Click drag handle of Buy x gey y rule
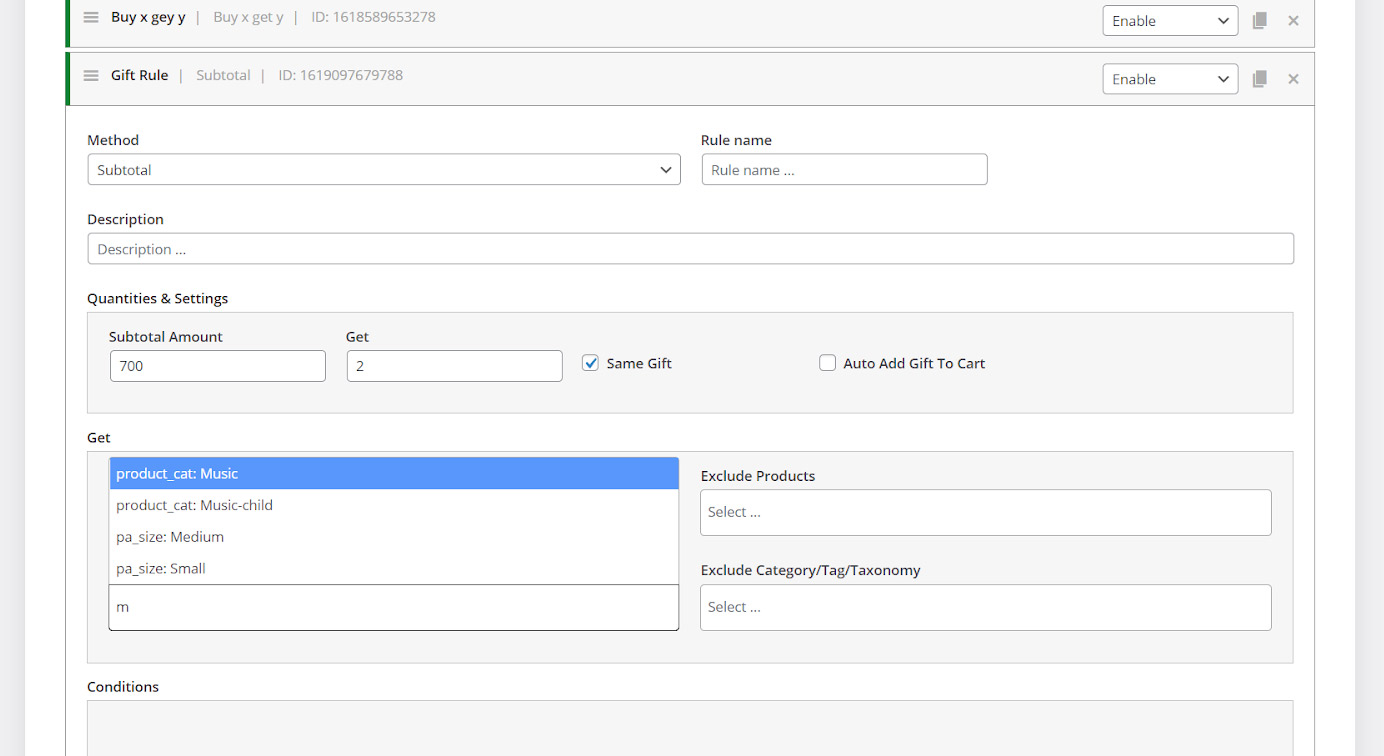This screenshot has height=756, width=1384. tap(91, 18)
